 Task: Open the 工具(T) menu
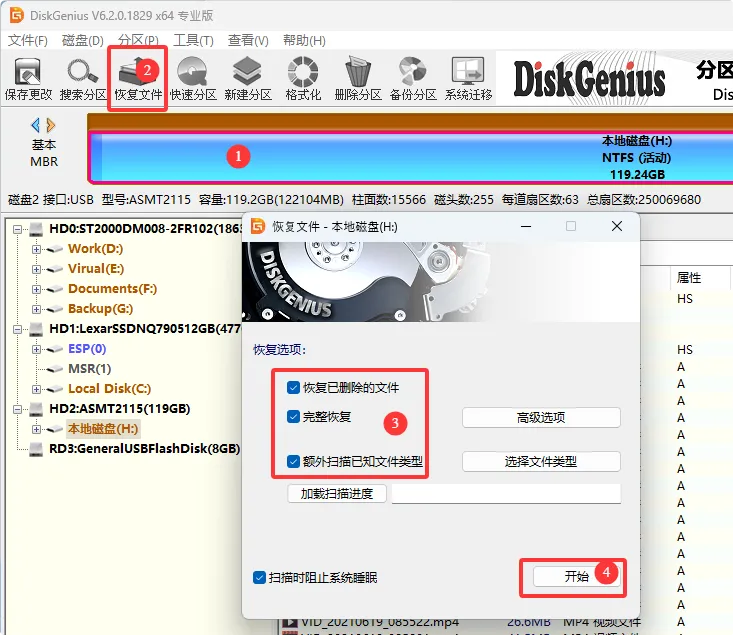coord(193,41)
